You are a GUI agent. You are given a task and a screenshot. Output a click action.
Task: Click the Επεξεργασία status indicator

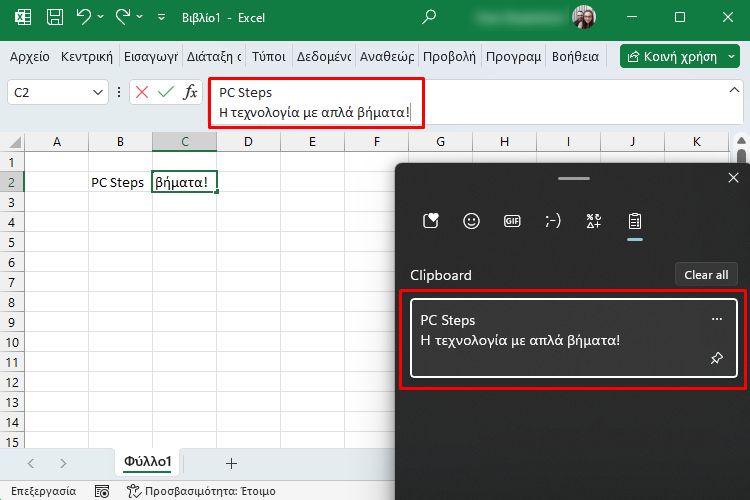[x=44, y=491]
